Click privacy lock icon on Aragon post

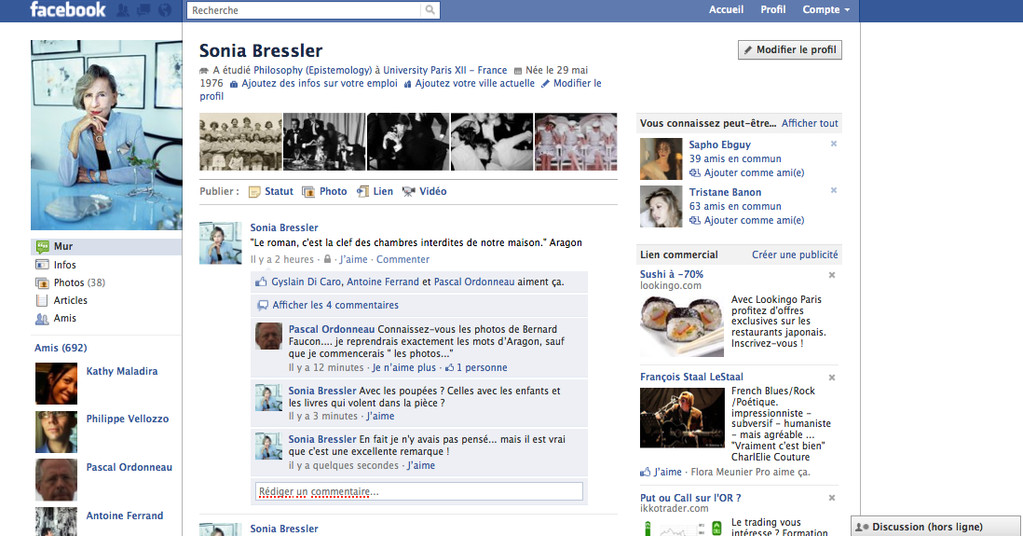[x=328, y=259]
